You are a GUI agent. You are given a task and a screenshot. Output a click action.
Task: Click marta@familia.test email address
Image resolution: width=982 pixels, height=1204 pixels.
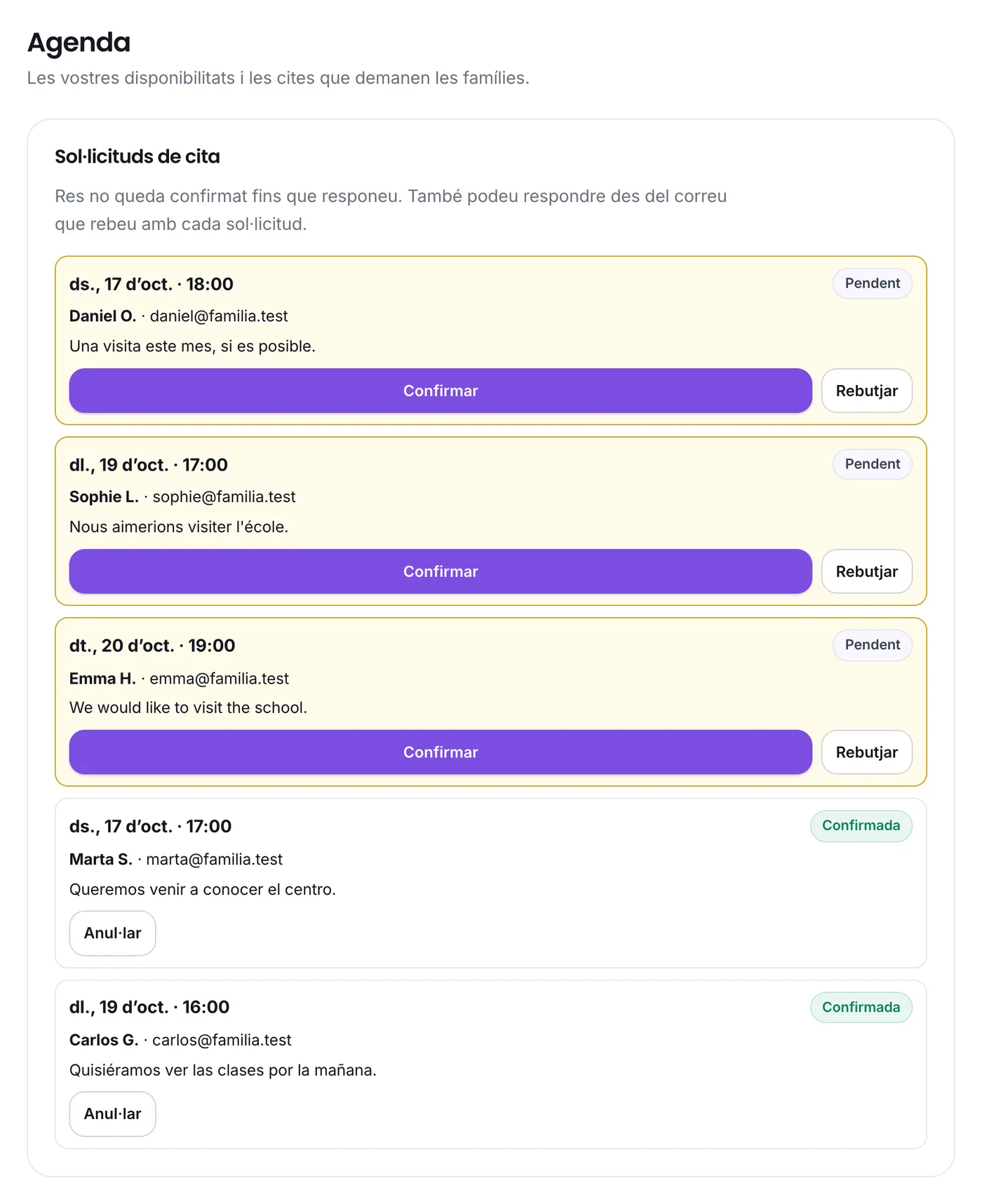[214, 860]
